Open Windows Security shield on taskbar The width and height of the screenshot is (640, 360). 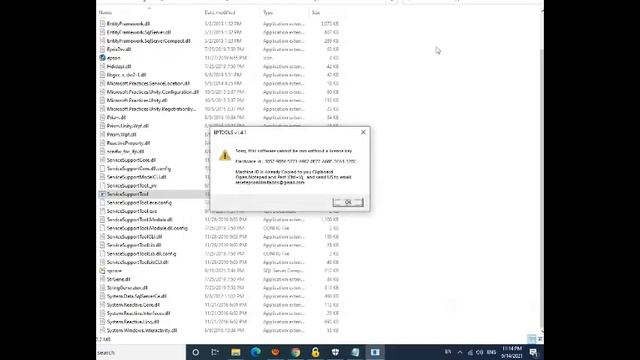coord(335,352)
